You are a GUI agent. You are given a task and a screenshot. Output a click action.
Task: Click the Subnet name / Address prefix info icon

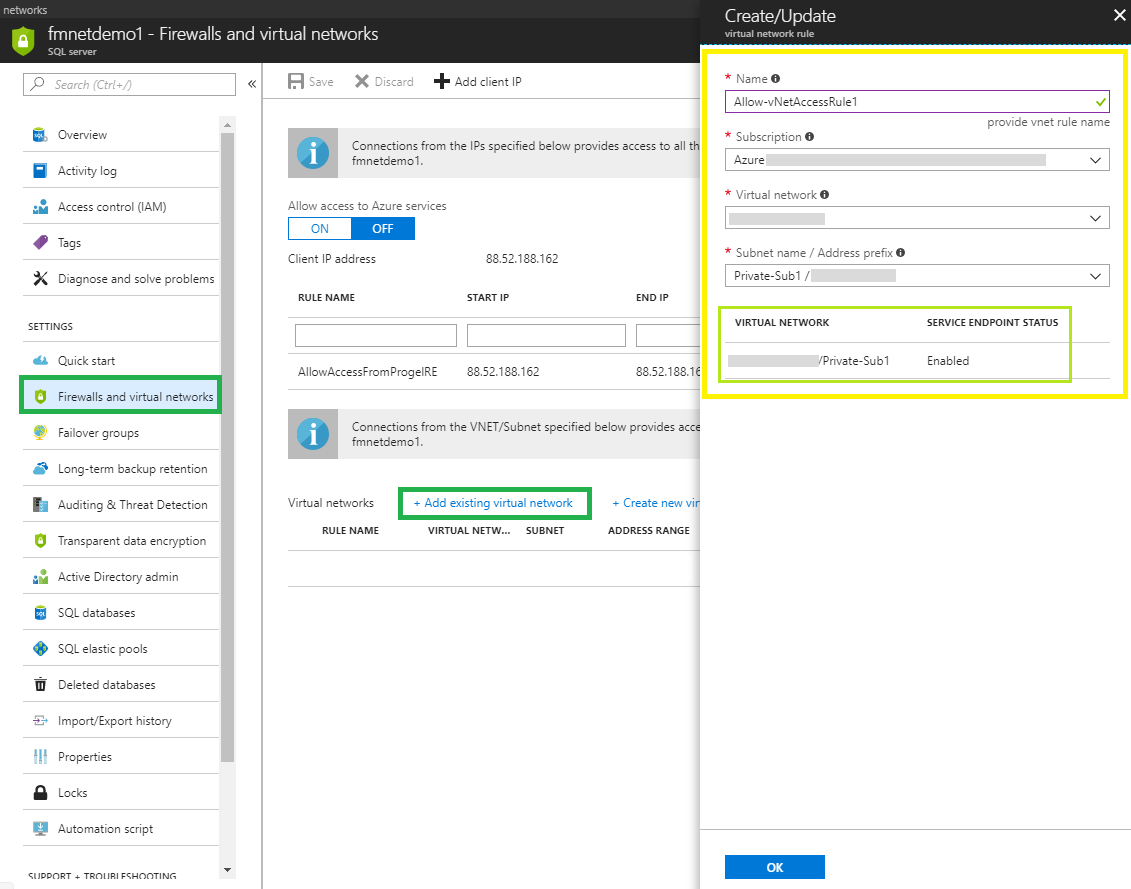click(x=900, y=253)
